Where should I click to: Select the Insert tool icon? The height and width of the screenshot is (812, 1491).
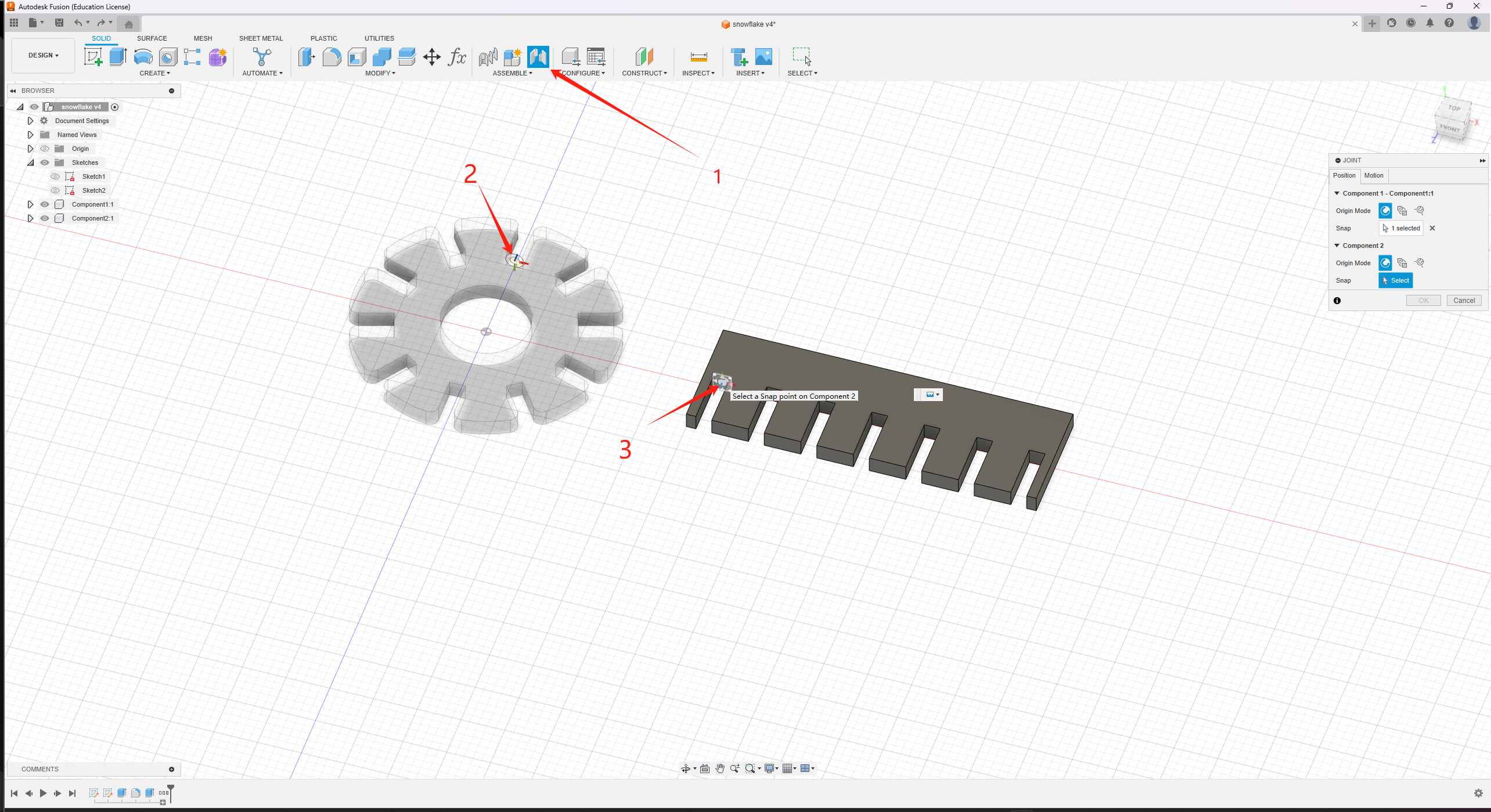click(740, 57)
